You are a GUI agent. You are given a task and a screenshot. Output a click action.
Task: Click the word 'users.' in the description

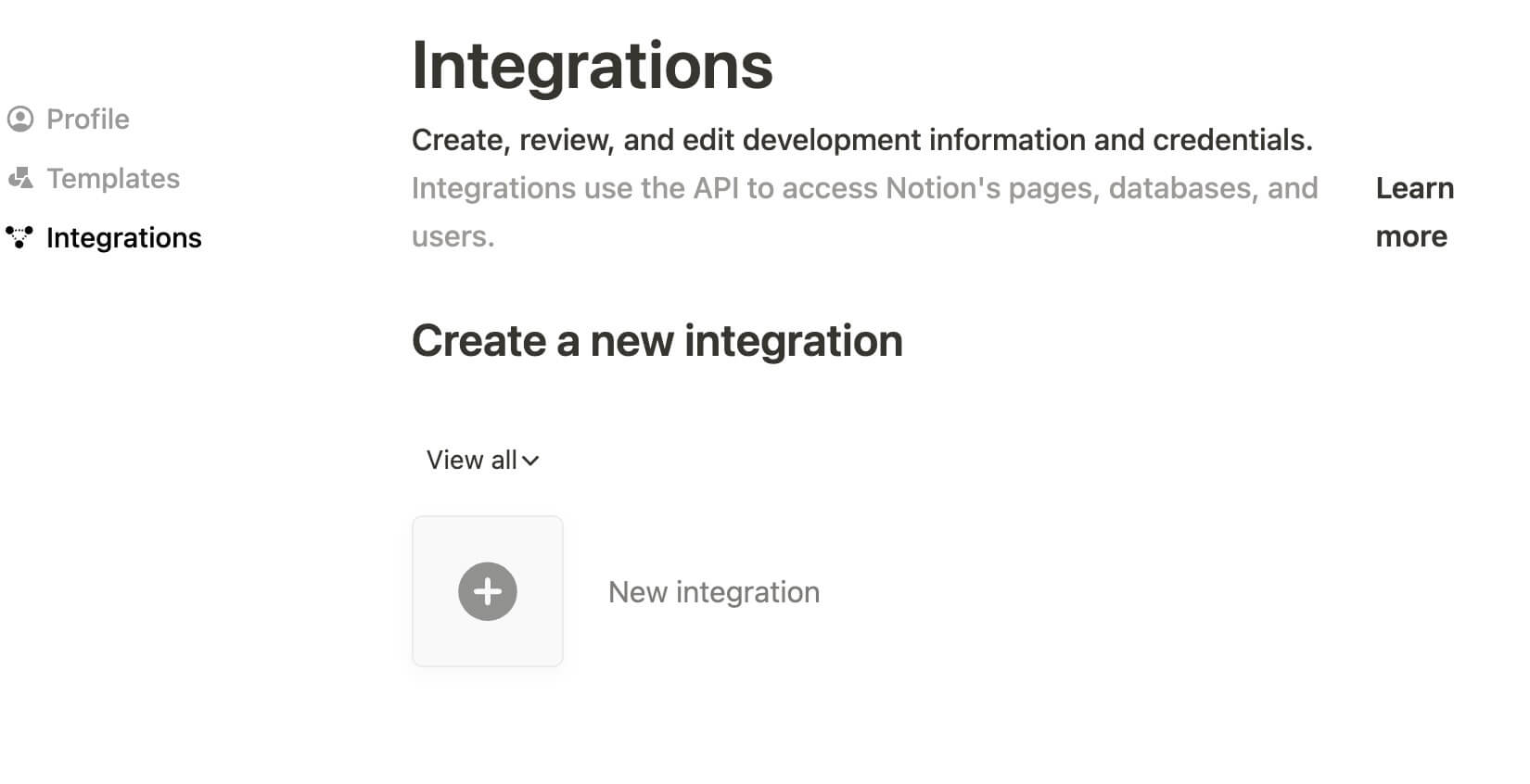coord(453,236)
